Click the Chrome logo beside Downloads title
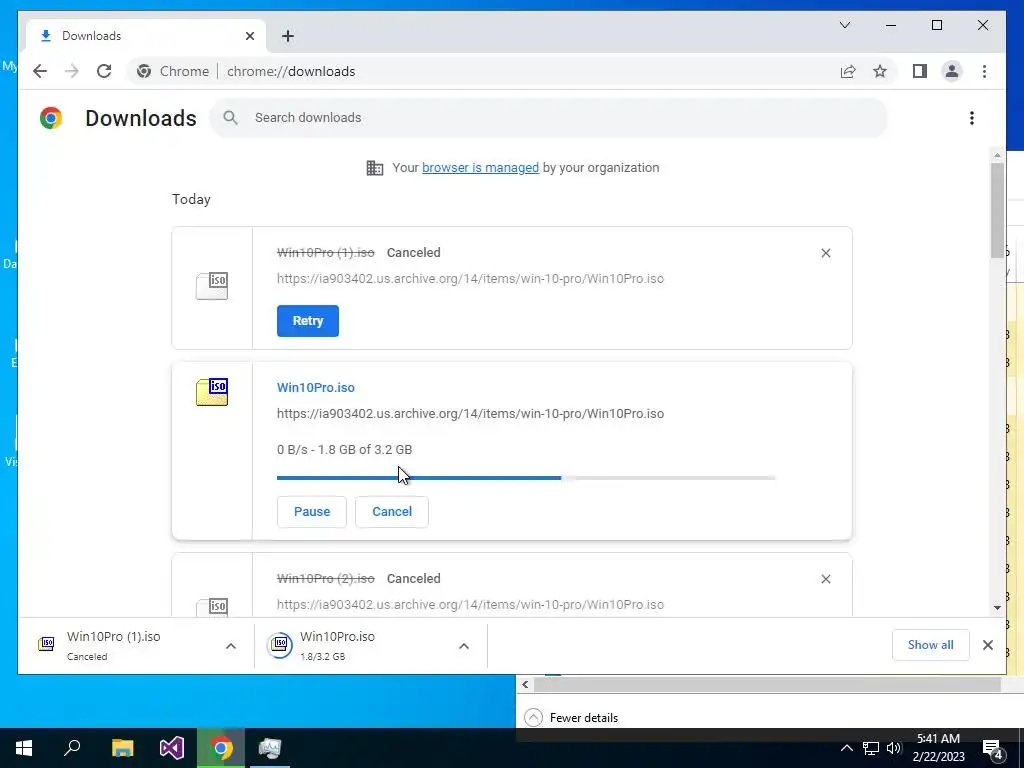Image resolution: width=1024 pixels, height=768 pixels. coord(51,118)
